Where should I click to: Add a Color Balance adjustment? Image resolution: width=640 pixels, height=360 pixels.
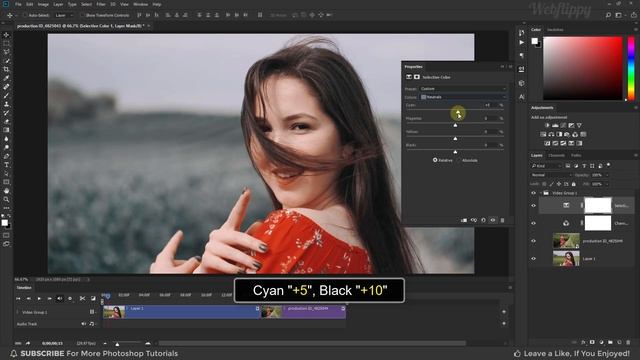[x=551, y=134]
